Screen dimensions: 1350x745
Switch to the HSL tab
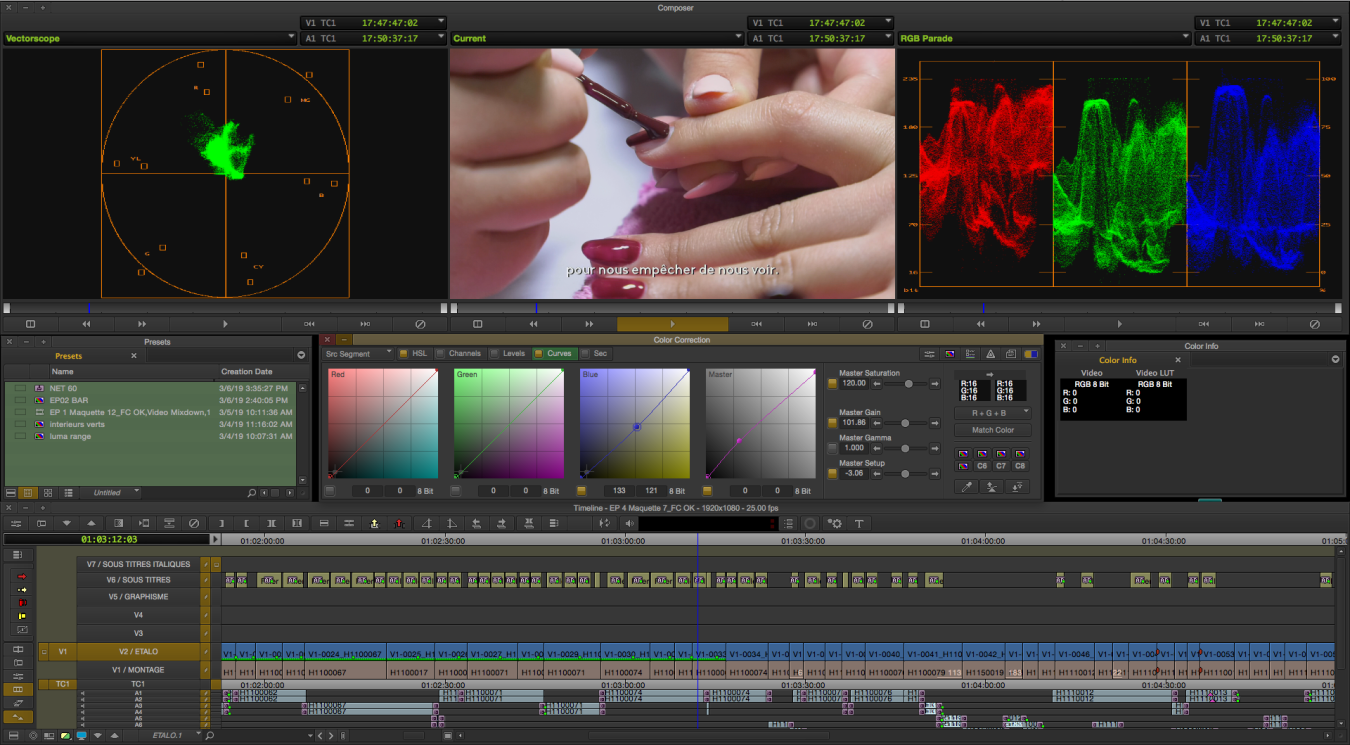tap(418, 354)
